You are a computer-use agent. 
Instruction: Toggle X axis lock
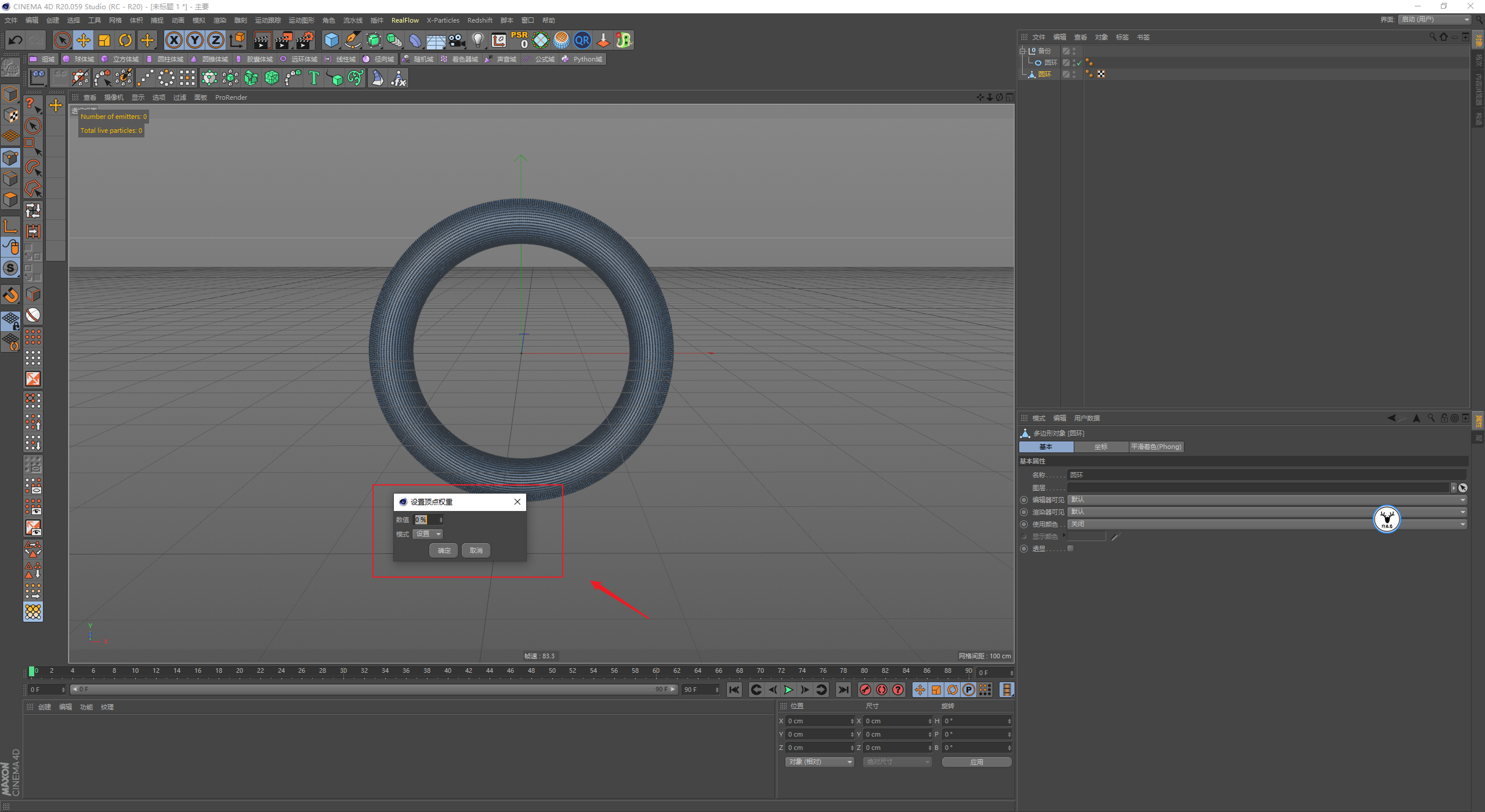(173, 40)
